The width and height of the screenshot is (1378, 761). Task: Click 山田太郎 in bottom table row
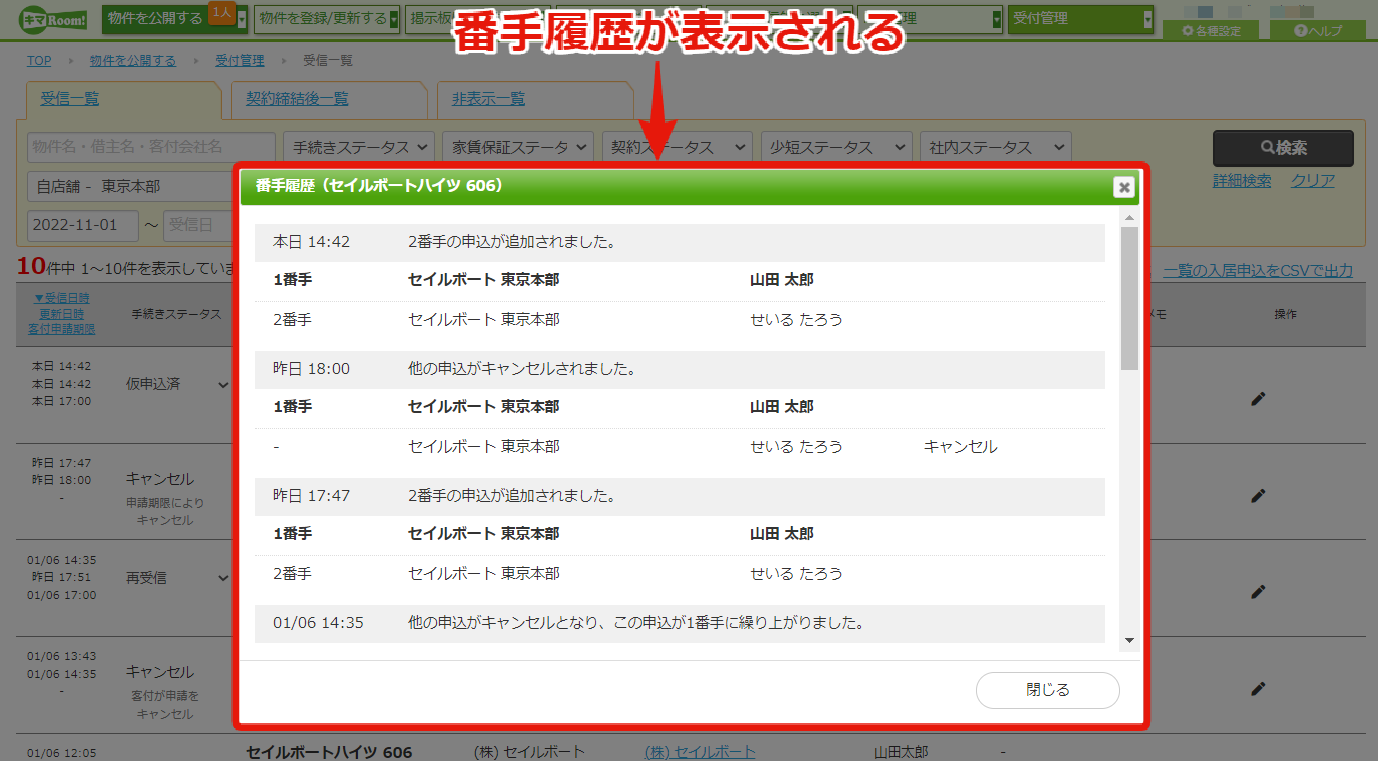(x=901, y=752)
